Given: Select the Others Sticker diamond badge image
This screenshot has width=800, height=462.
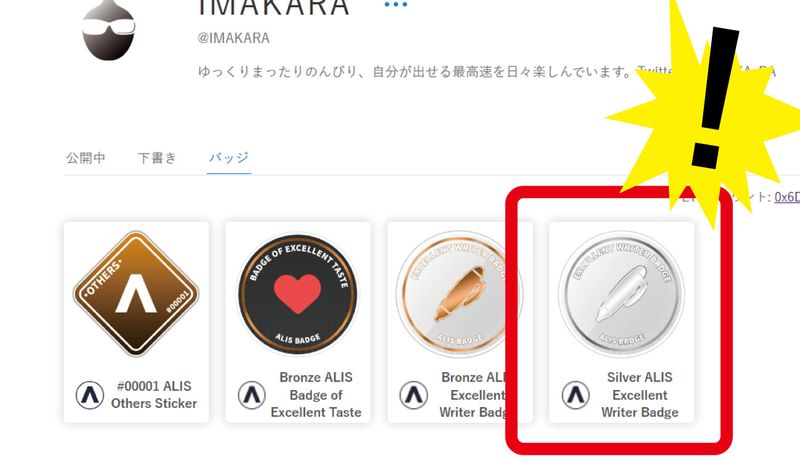Looking at the screenshot, I should pyautogui.click(x=136, y=294).
